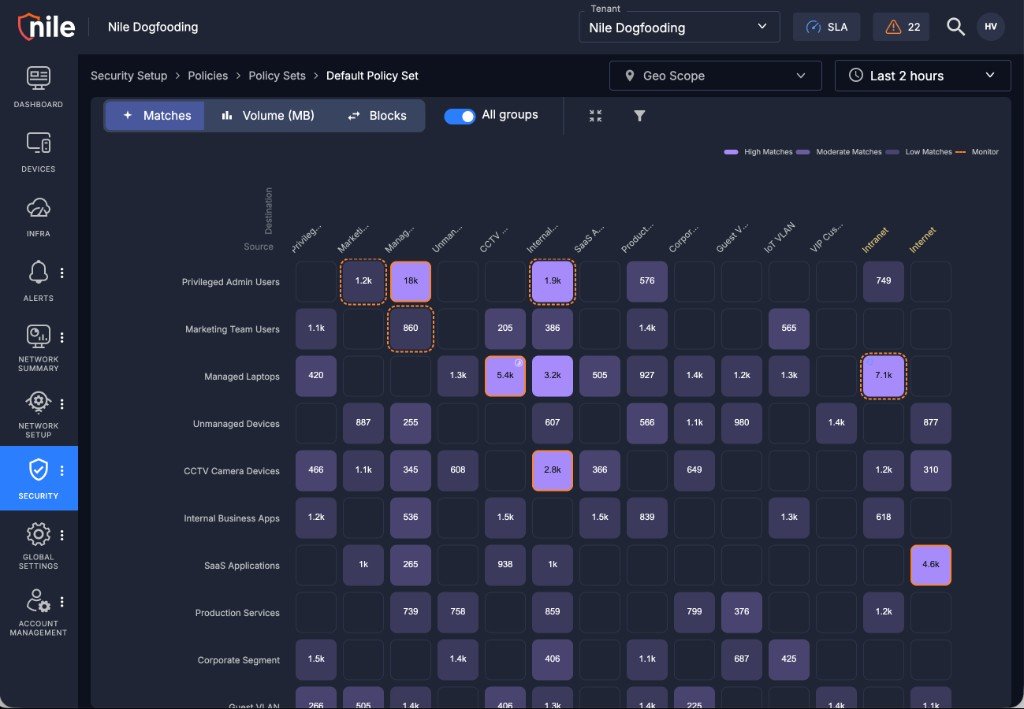Open Global Settings gear icon
The width and height of the screenshot is (1024, 709).
[38, 535]
